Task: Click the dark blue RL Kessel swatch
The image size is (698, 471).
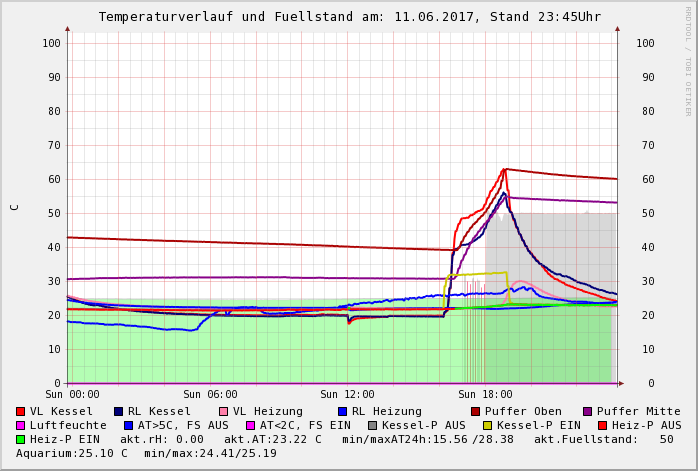Action: pos(118,411)
